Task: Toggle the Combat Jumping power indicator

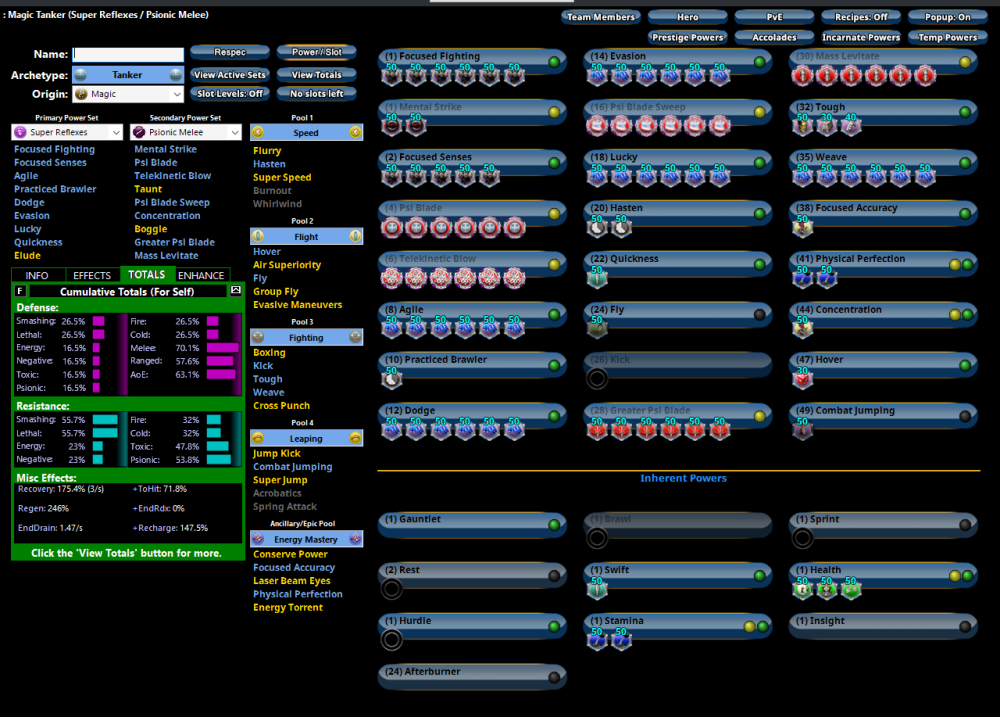Action: (x=966, y=415)
